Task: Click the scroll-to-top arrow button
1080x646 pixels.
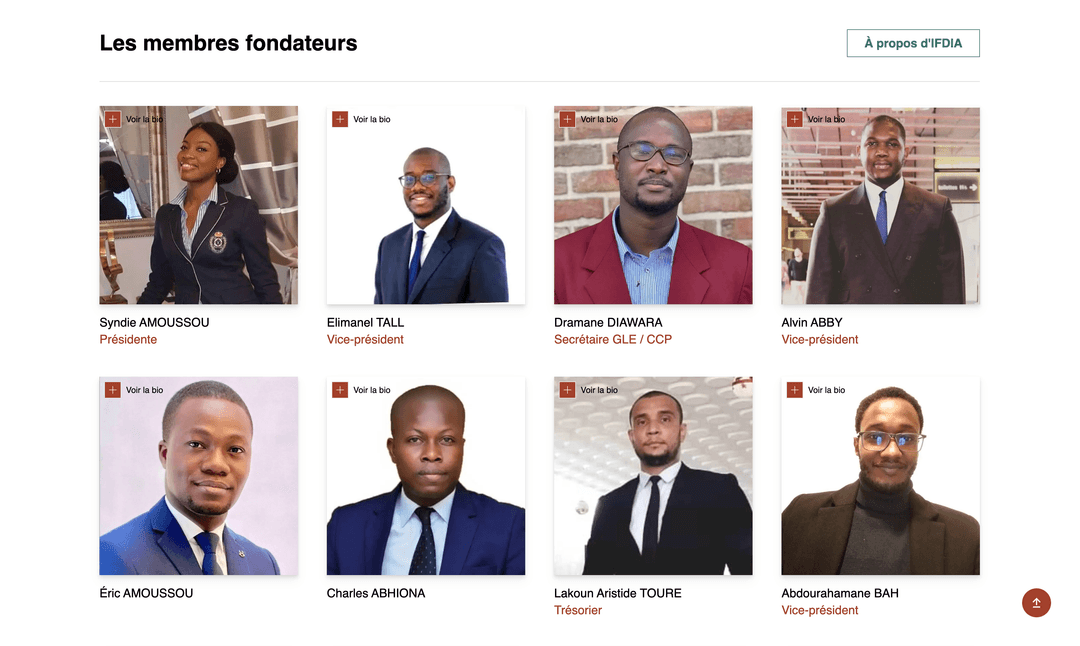Action: pos(1036,603)
